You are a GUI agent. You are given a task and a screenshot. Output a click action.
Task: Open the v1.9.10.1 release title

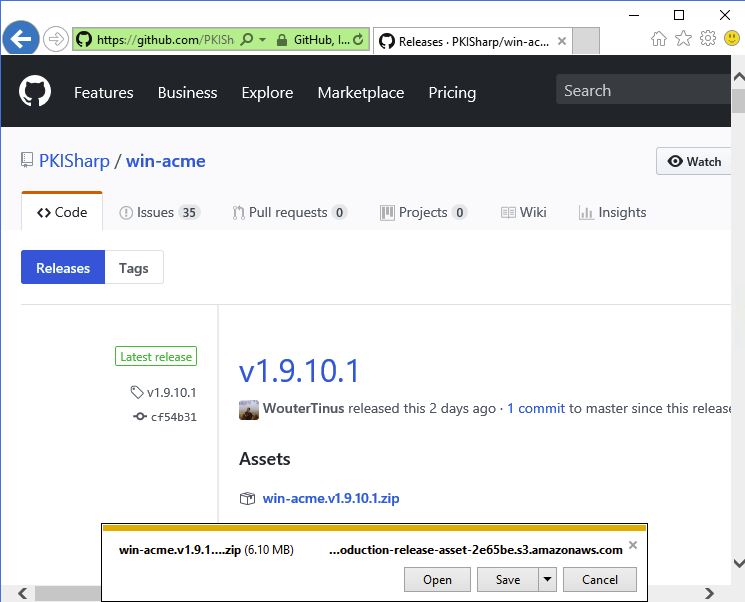coord(299,371)
